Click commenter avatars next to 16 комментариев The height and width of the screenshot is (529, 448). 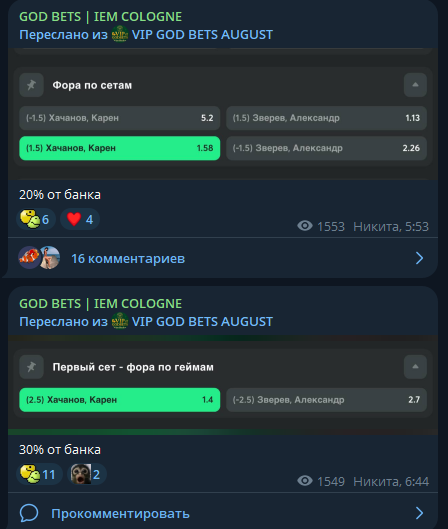point(39,258)
